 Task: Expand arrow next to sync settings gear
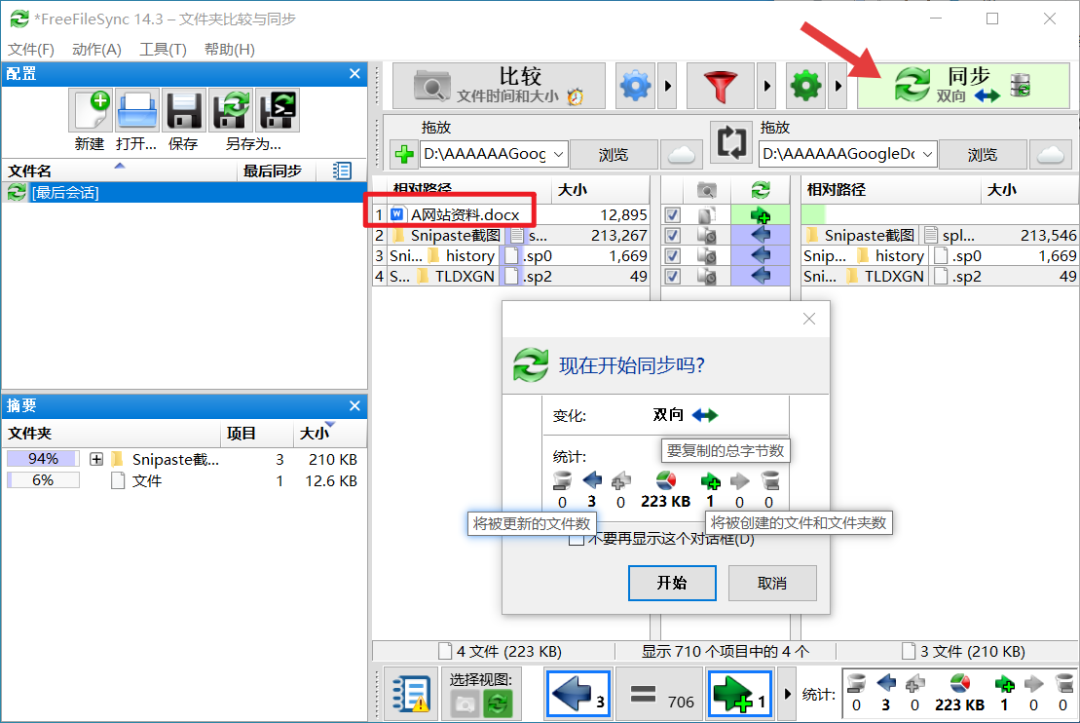pyautogui.click(x=838, y=86)
